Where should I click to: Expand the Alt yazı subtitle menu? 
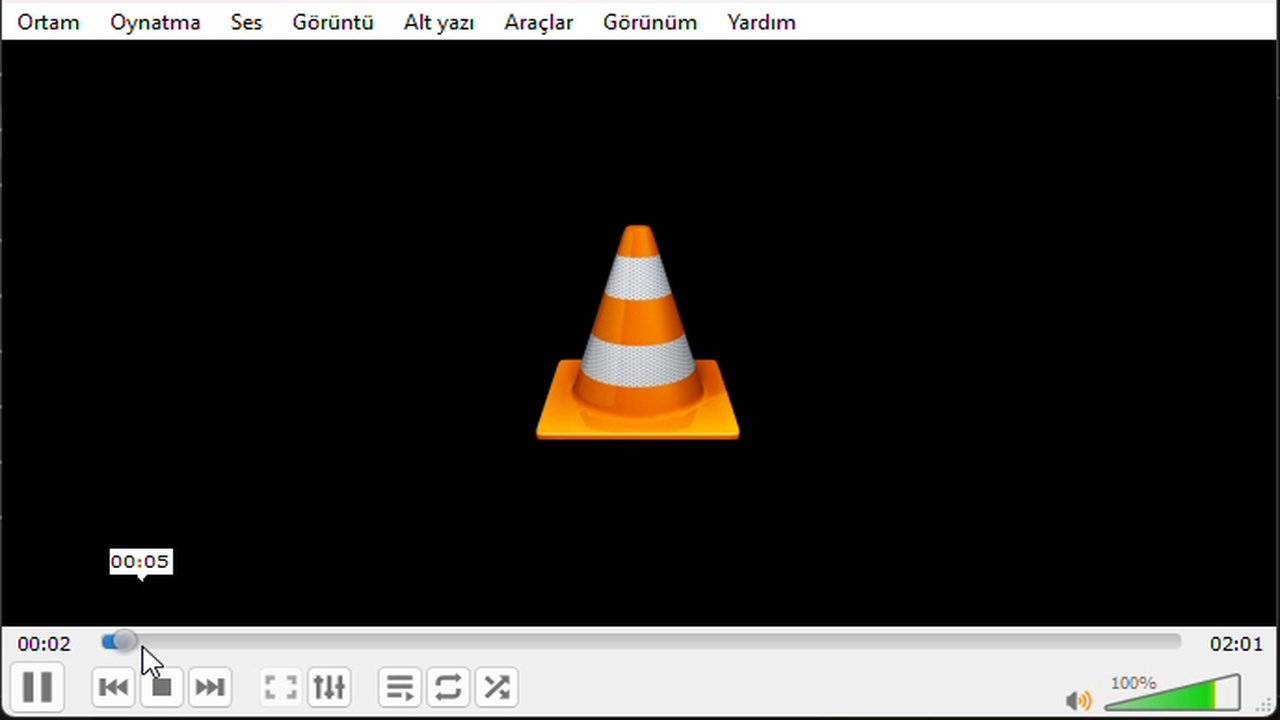438,22
